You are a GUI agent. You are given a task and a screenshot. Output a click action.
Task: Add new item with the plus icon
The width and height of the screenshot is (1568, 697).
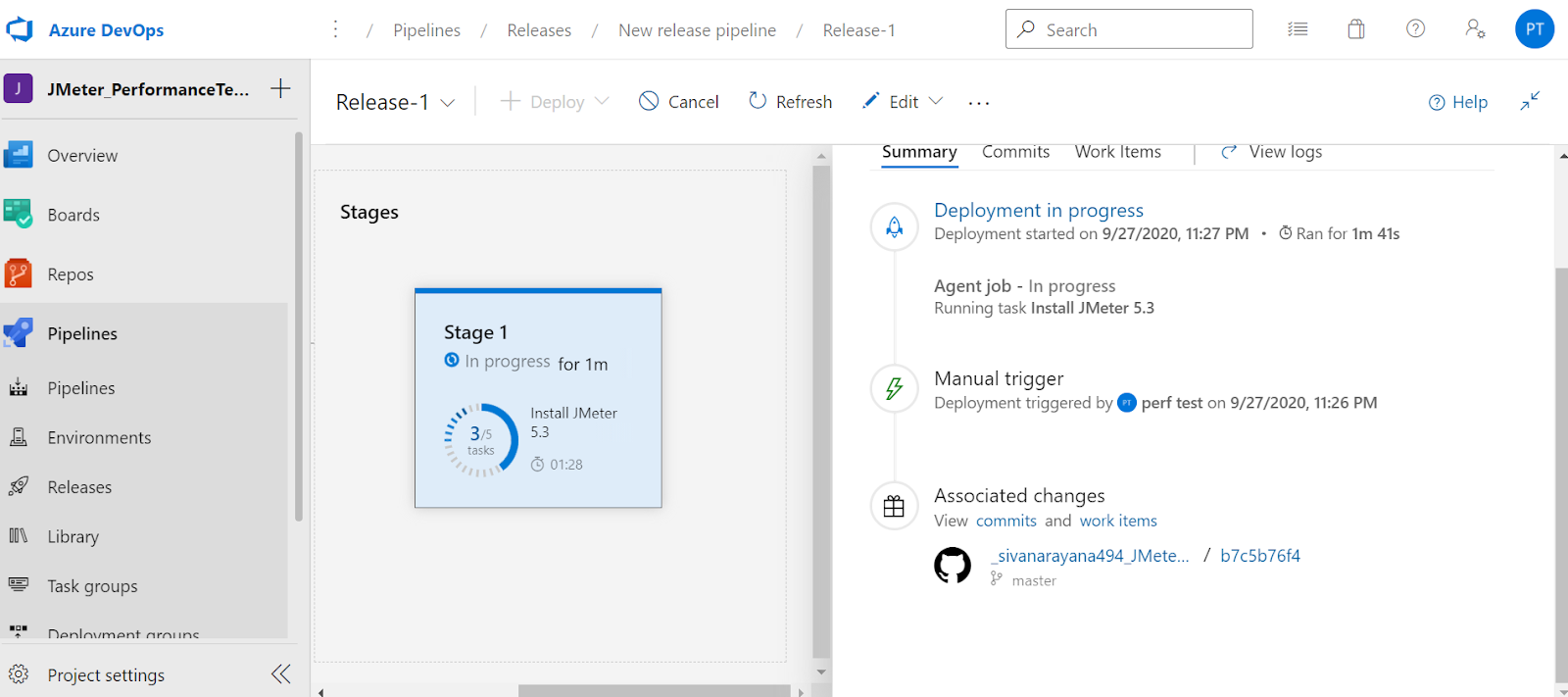(280, 89)
